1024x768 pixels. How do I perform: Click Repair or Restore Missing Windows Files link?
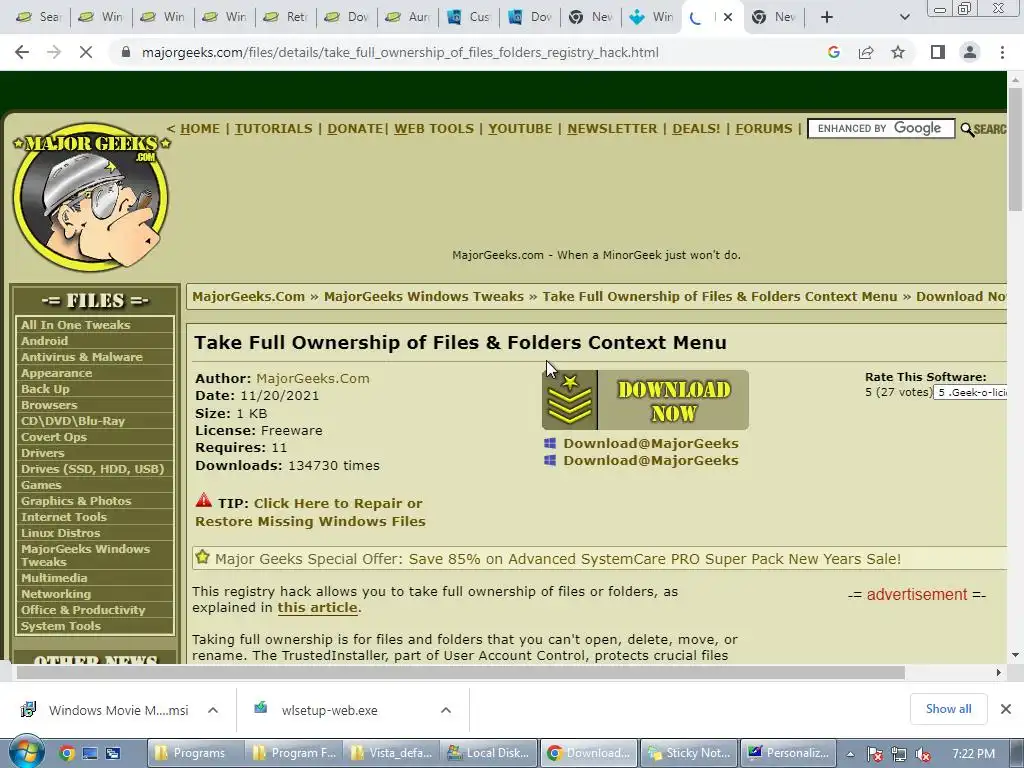[310, 513]
